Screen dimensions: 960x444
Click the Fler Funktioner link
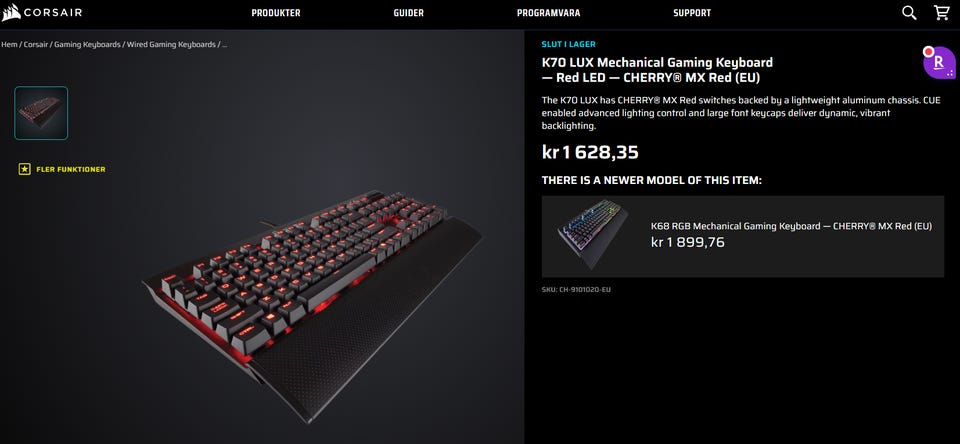71,169
